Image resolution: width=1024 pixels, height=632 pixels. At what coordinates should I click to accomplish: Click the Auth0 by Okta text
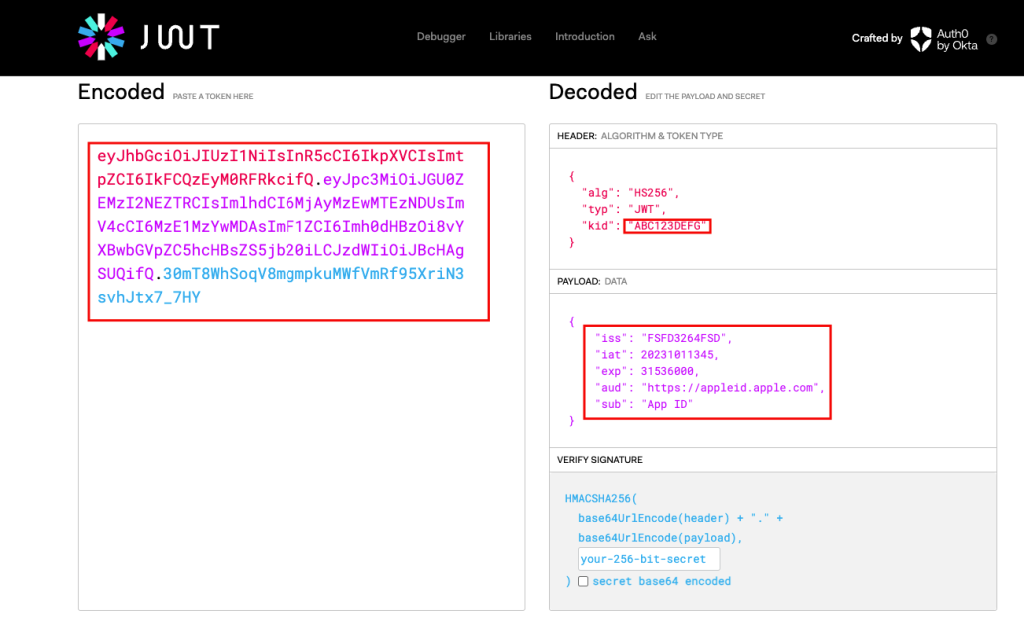click(957, 39)
